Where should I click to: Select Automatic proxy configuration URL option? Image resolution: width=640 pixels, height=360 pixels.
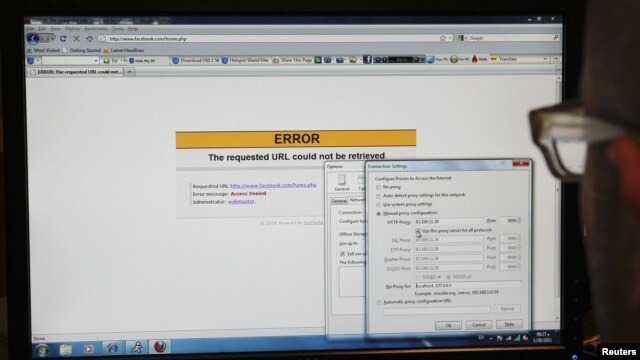(379, 302)
